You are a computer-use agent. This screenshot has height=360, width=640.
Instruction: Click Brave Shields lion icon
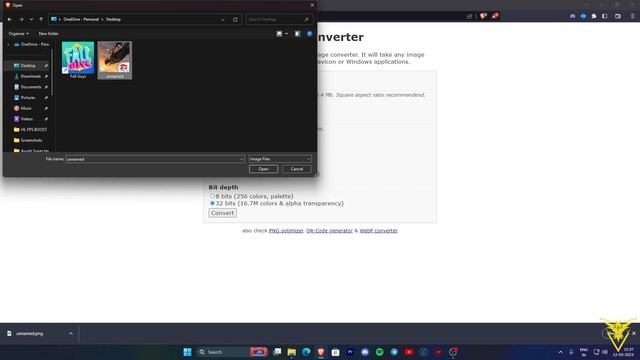[x=483, y=16]
